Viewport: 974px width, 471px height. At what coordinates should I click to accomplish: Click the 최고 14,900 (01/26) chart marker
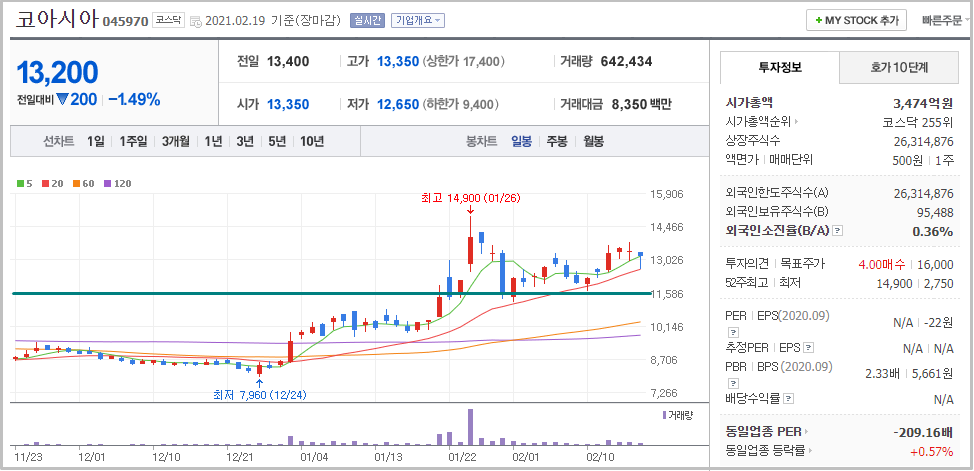pos(470,198)
